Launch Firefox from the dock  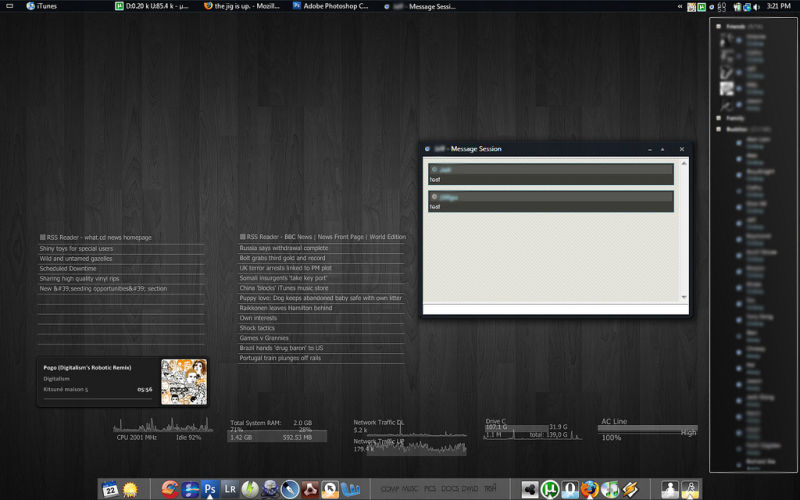tap(590, 489)
